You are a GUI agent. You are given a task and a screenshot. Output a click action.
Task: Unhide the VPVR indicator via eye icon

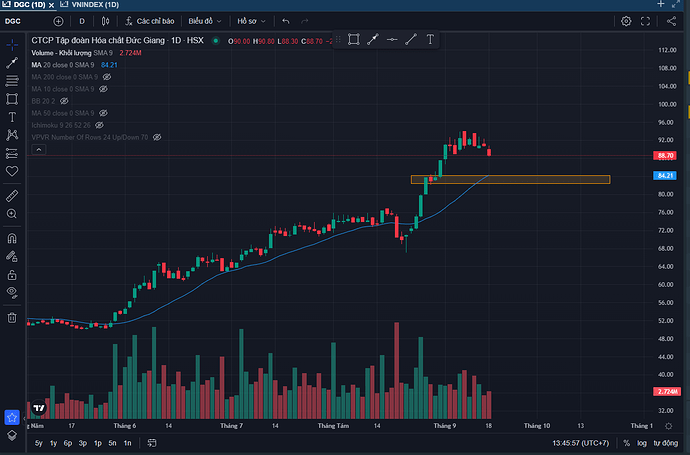click(x=157, y=137)
